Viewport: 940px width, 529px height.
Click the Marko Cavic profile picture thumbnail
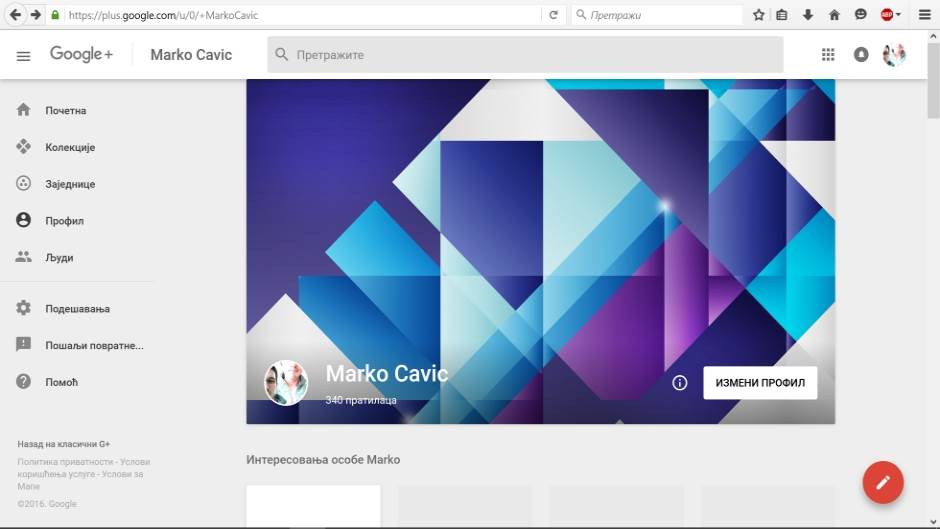286,383
